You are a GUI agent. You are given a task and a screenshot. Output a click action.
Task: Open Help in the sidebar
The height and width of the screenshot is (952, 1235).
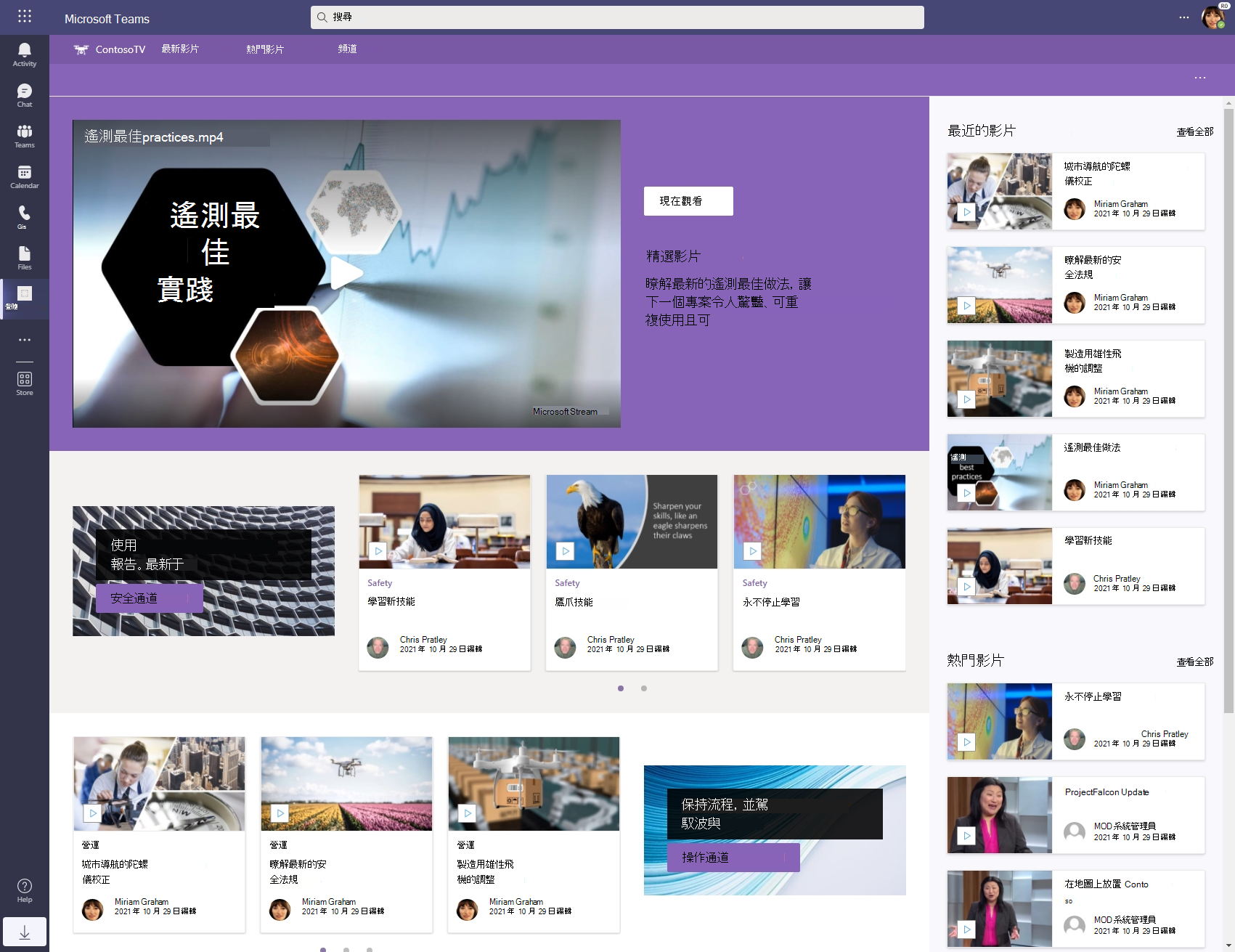click(24, 890)
